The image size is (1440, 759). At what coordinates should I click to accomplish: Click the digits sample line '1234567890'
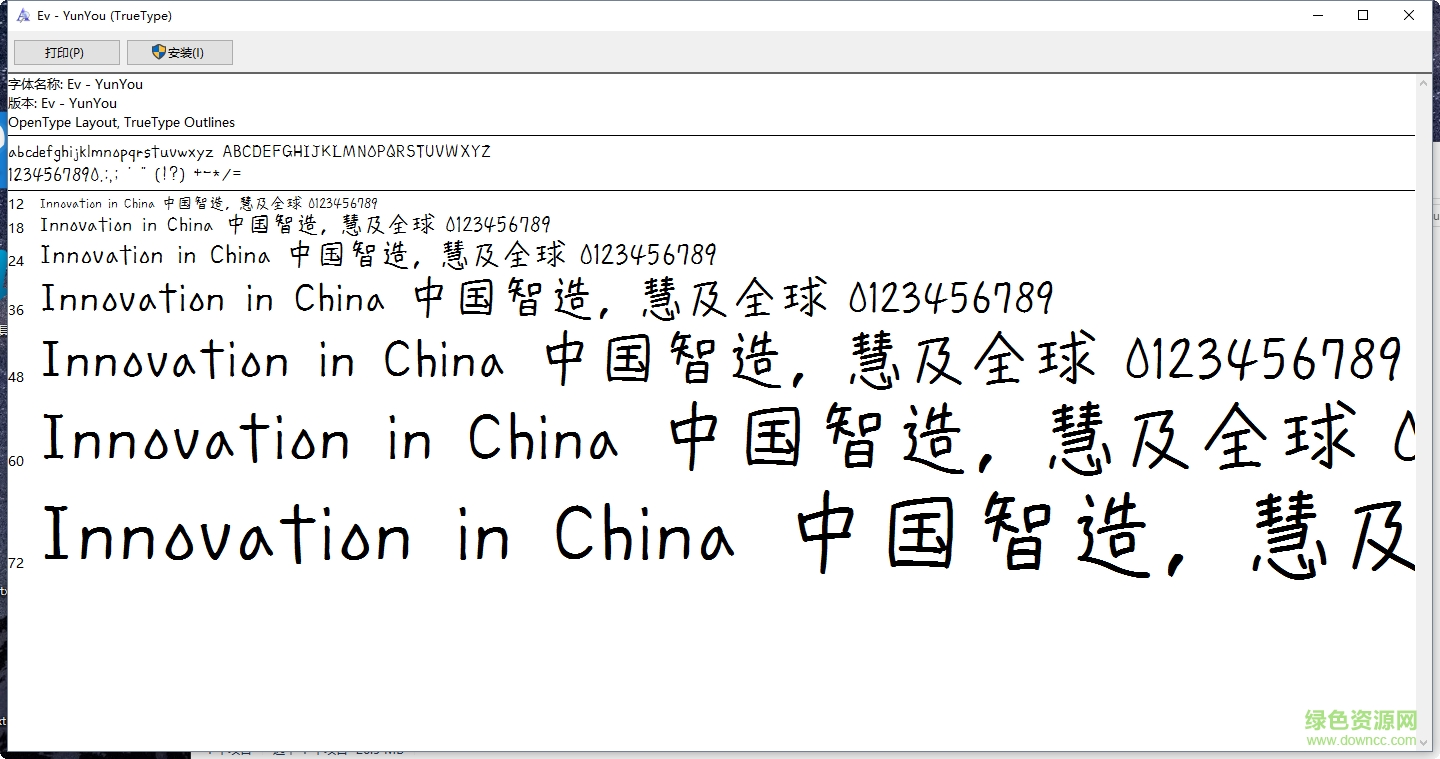click(54, 174)
